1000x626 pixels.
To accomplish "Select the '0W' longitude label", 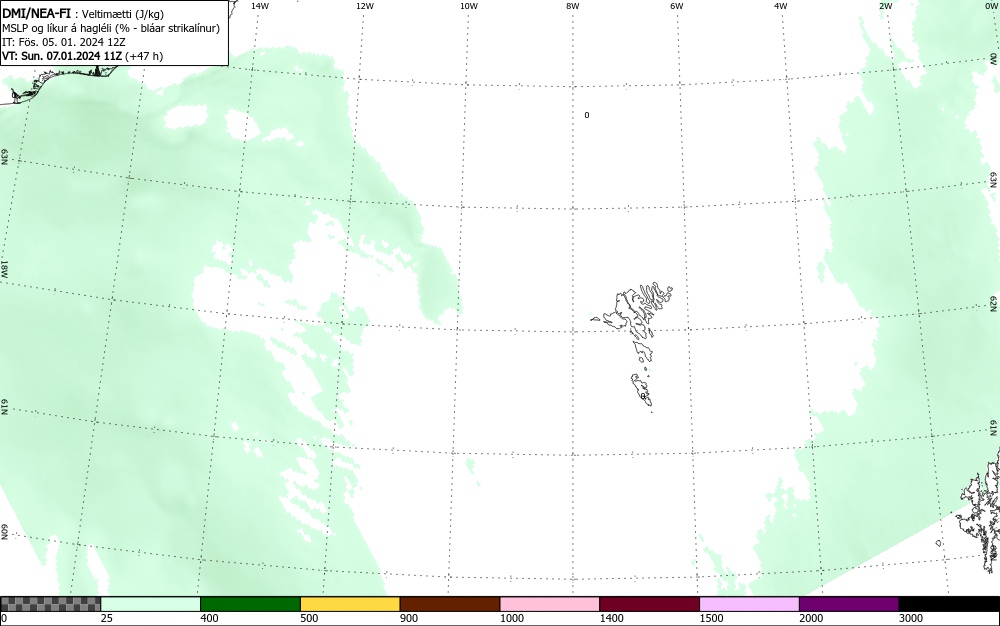I will (990, 6).
